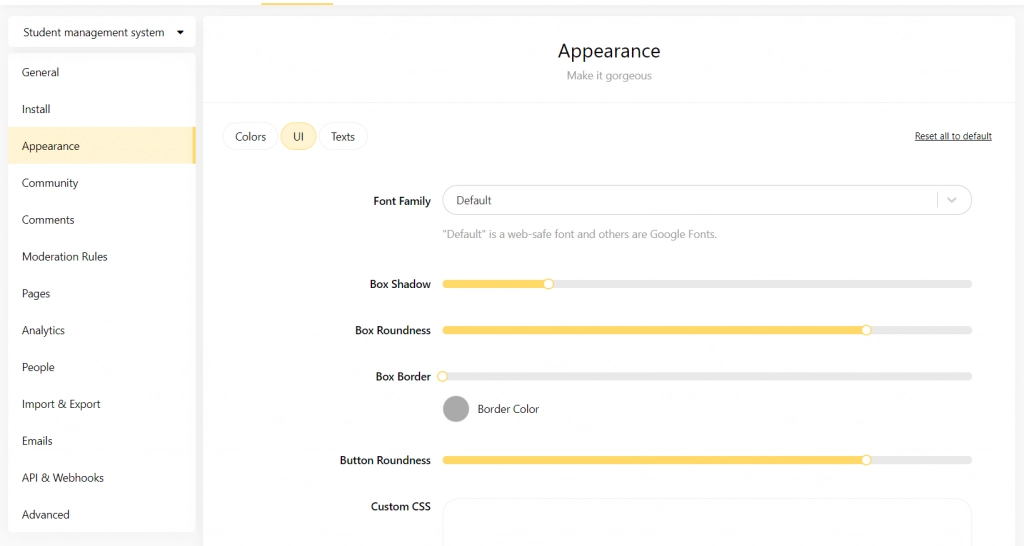
Task: Navigate to Analytics section
Action: tap(43, 330)
